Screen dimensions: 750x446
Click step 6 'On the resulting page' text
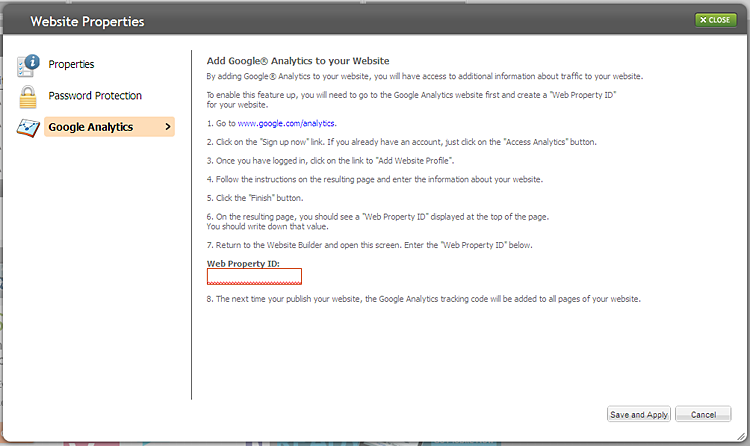378,222
